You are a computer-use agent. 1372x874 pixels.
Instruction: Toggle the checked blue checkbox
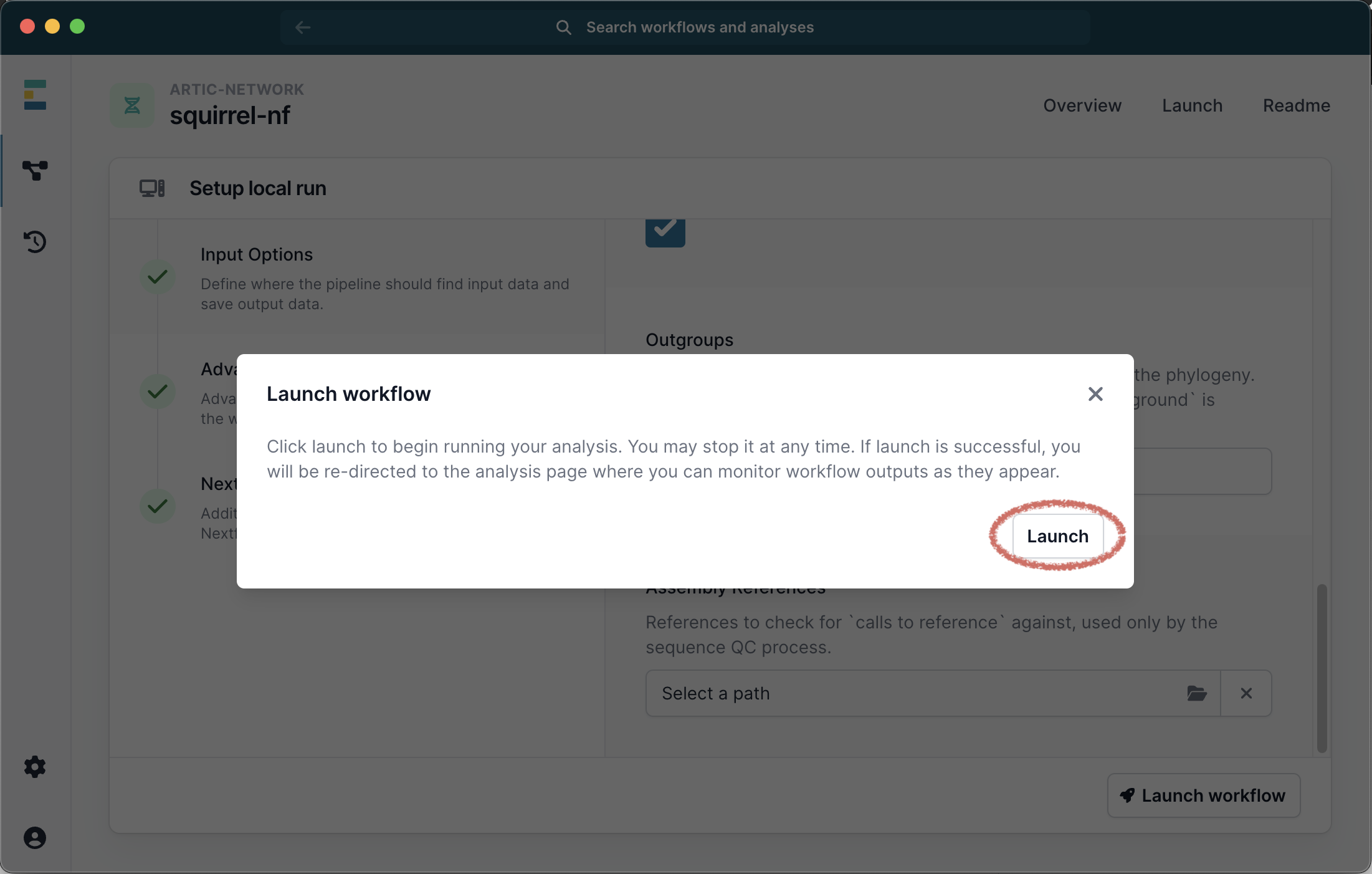tap(665, 229)
